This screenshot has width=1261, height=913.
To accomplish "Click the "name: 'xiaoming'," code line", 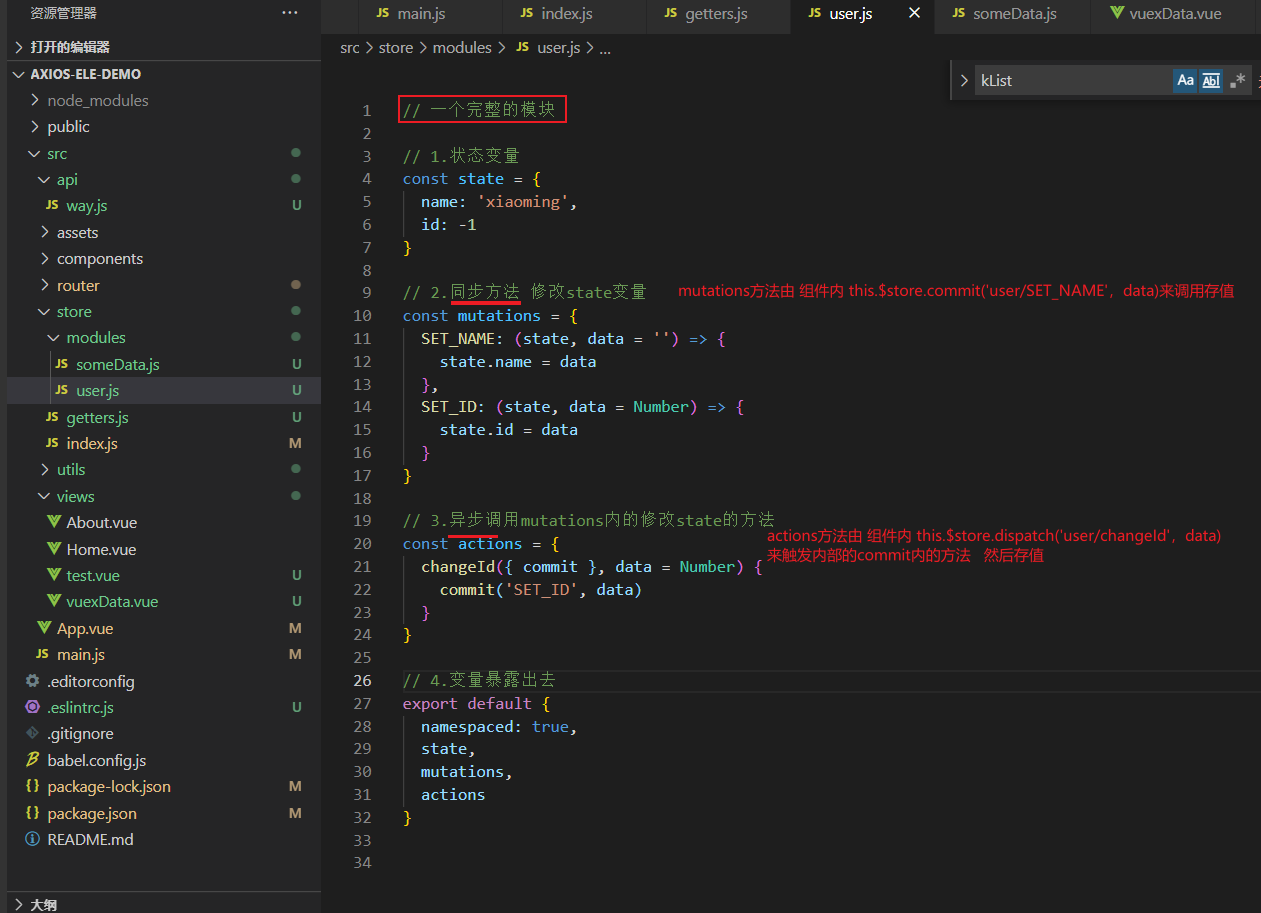I will coord(499,201).
